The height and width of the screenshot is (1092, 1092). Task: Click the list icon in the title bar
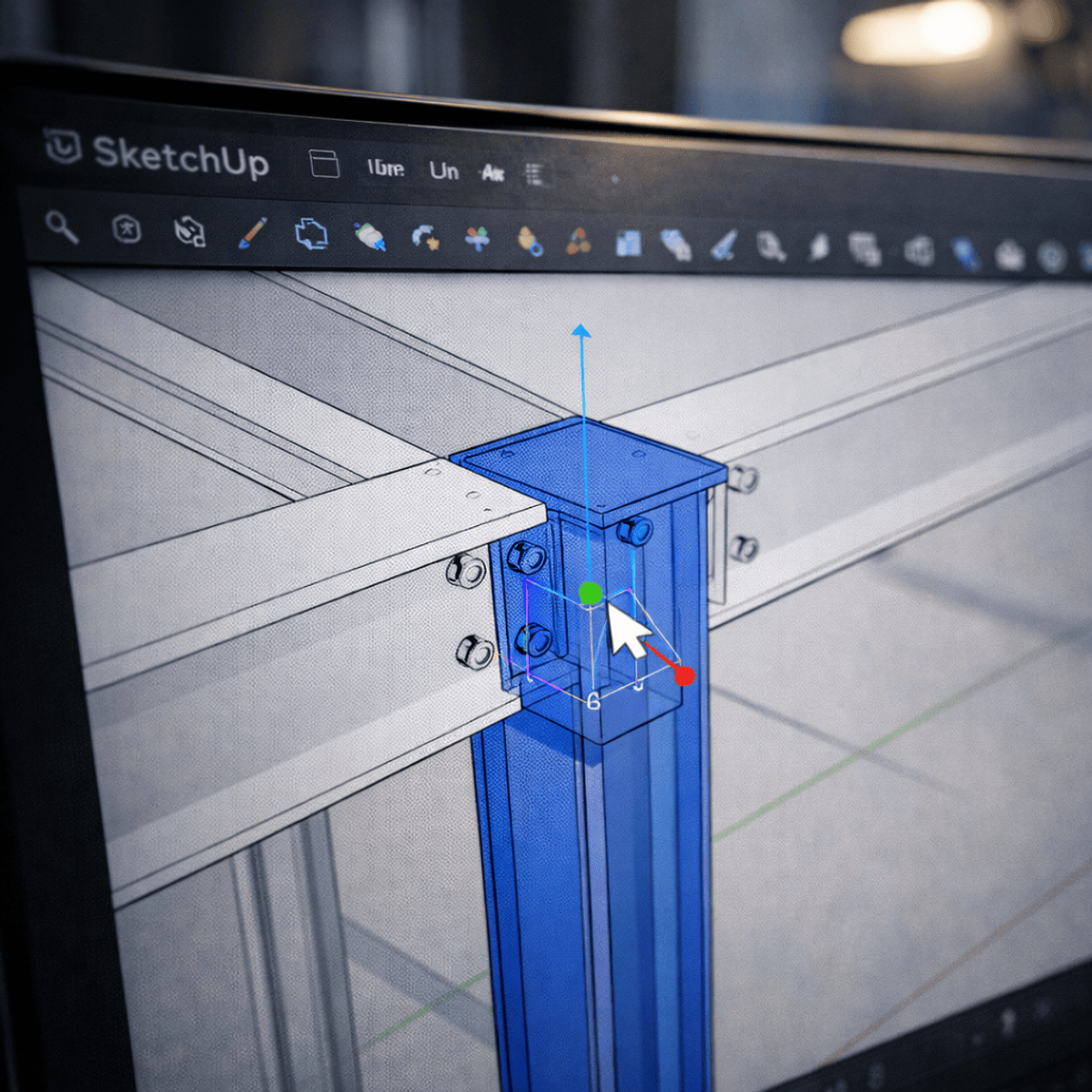click(x=535, y=175)
